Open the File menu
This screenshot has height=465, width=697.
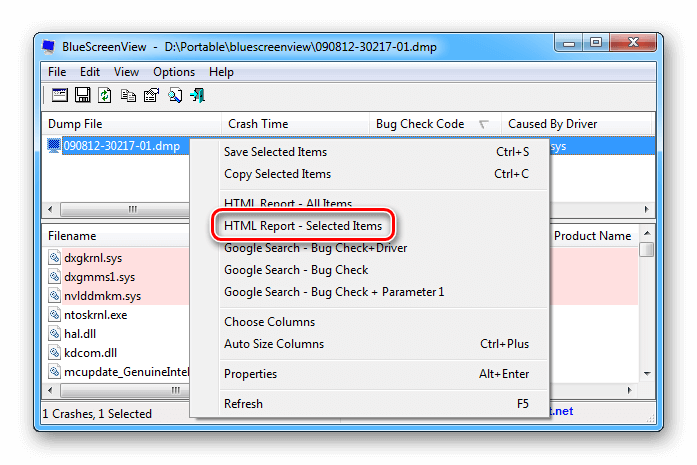[57, 72]
